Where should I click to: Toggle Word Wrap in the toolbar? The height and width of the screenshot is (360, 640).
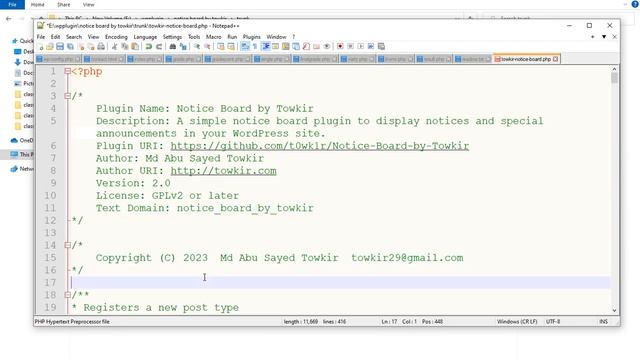click(244, 47)
